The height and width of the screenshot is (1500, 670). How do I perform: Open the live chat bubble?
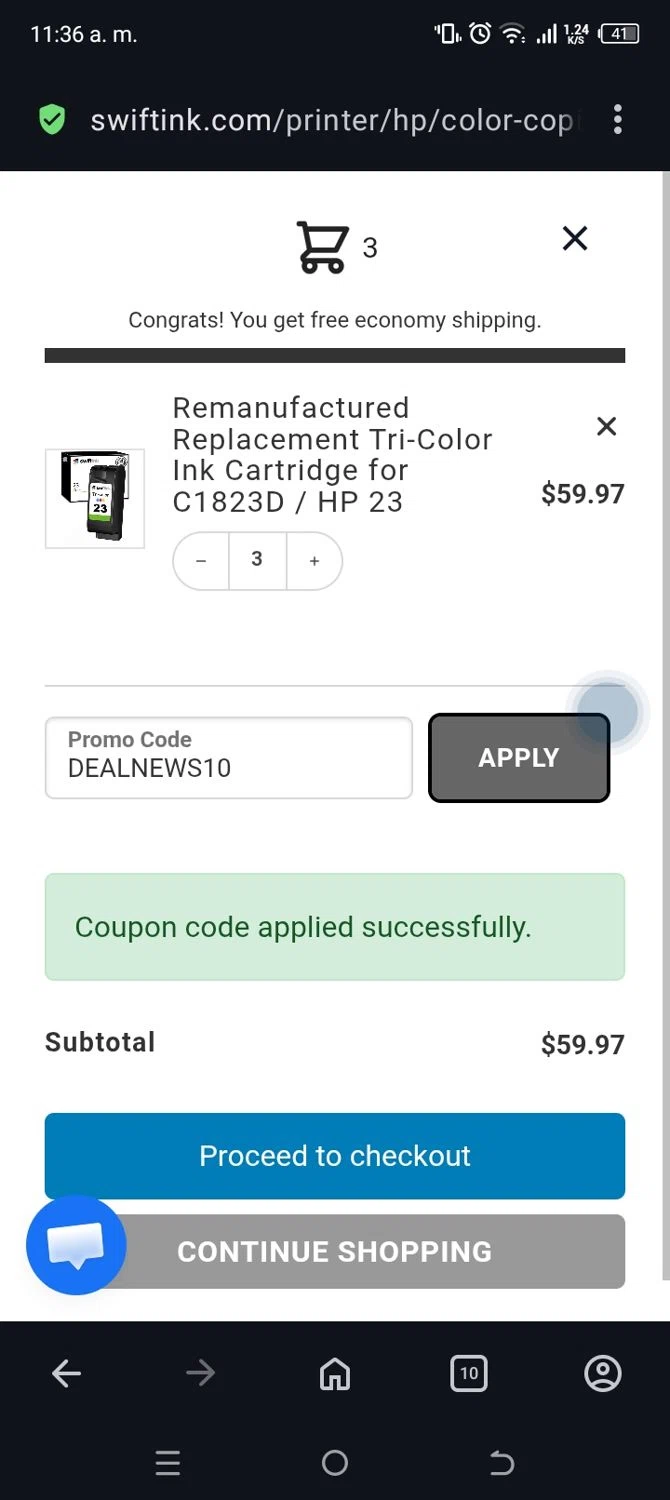pos(76,1245)
